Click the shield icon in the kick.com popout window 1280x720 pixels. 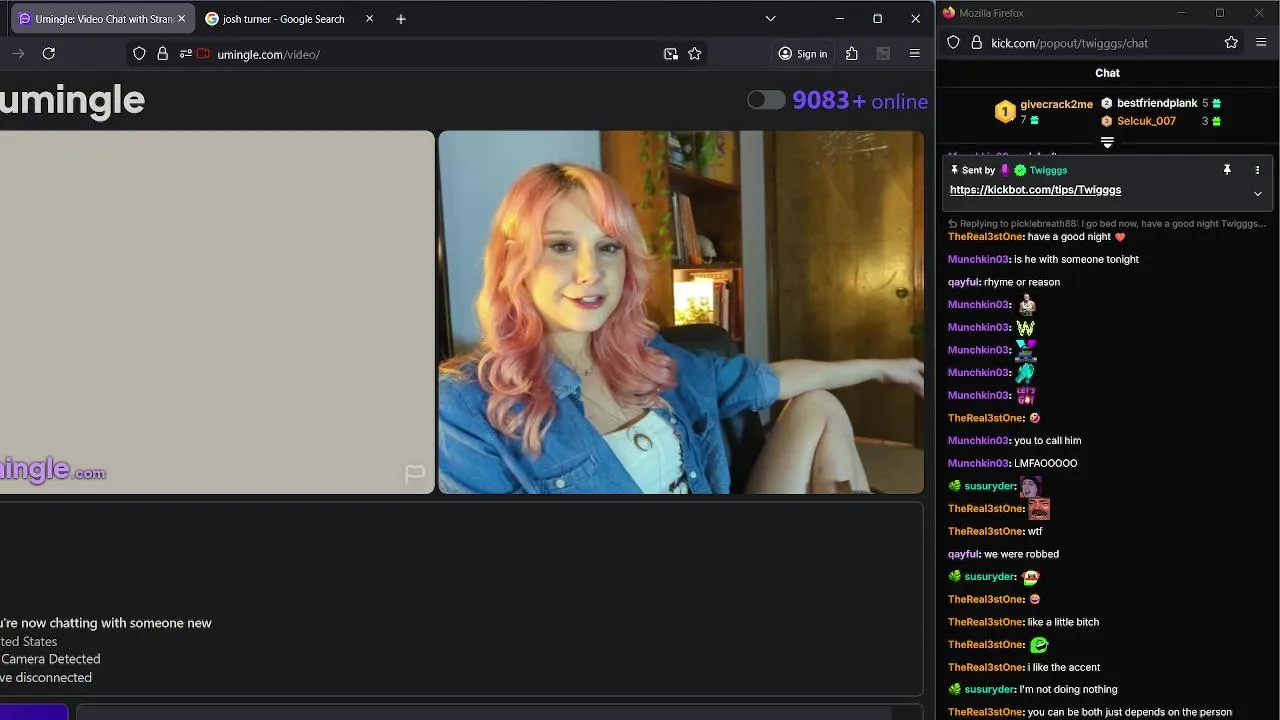coord(953,42)
